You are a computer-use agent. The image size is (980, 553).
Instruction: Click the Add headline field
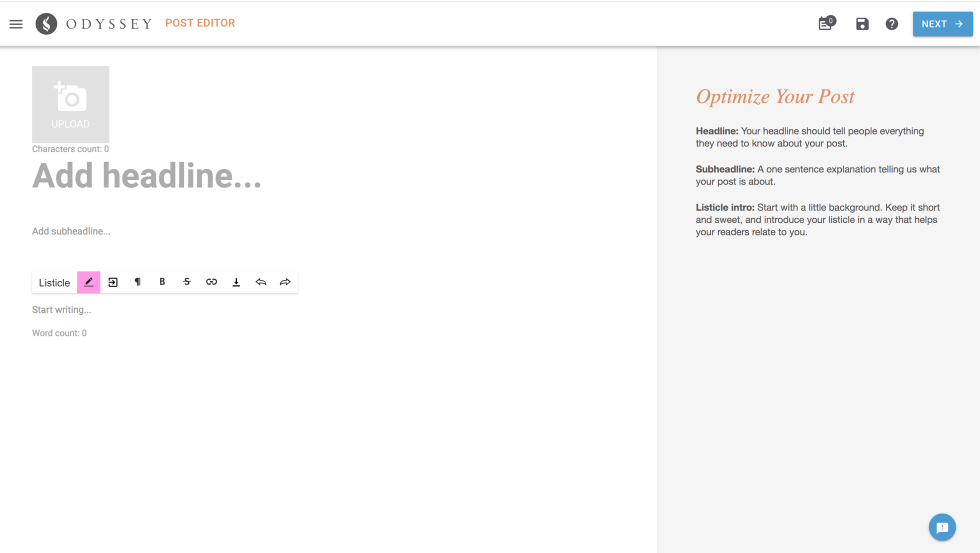coord(147,176)
